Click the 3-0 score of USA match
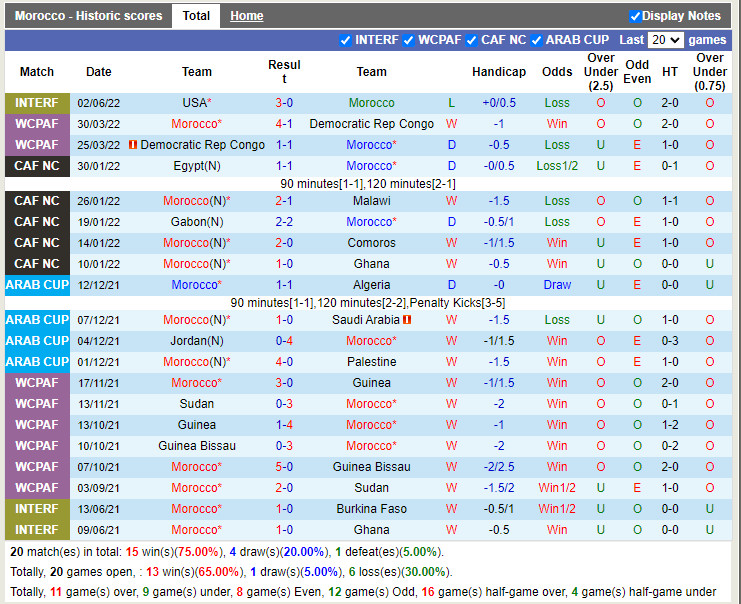Image resolution: width=741 pixels, height=604 pixels. click(284, 103)
